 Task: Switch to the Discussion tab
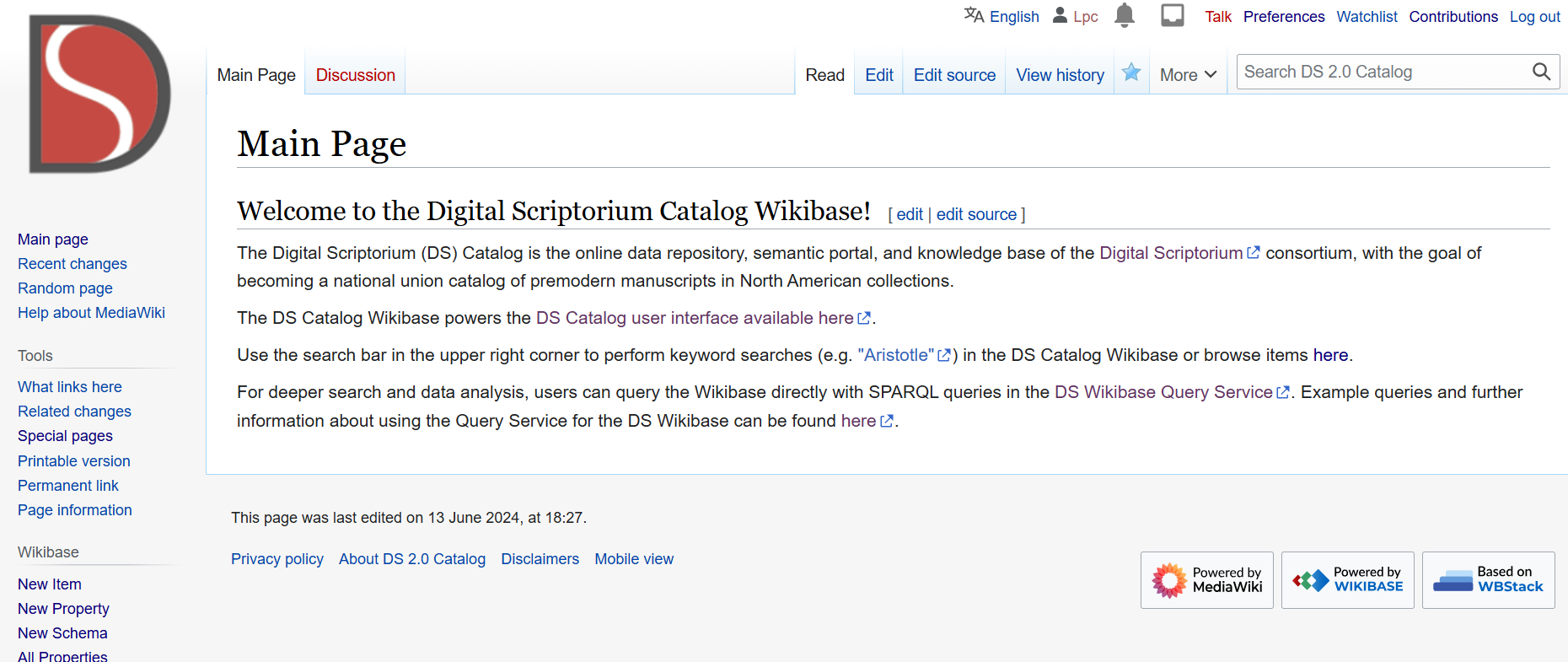coord(355,75)
